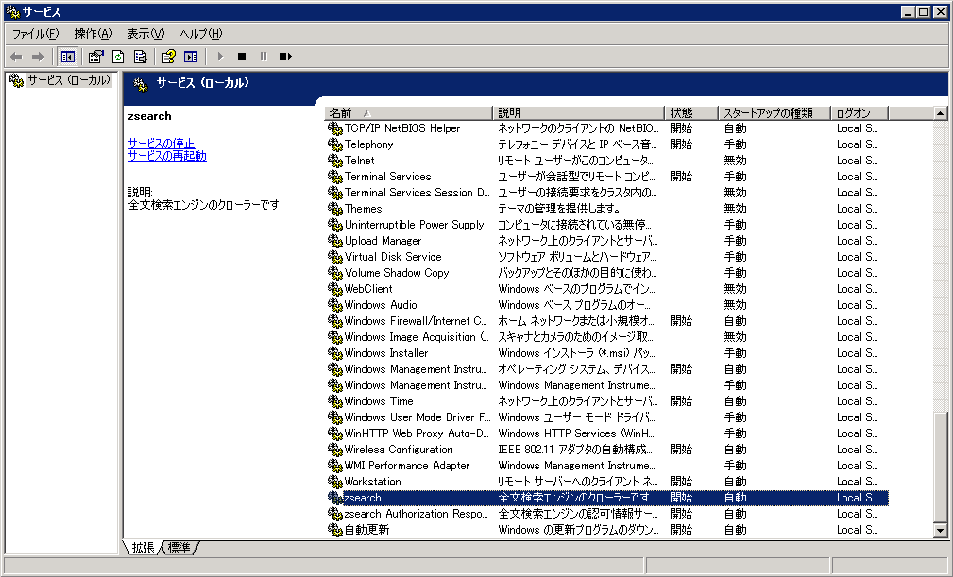Click the Restart Service icon
Image resolution: width=953 pixels, height=577 pixels.
(x=286, y=57)
